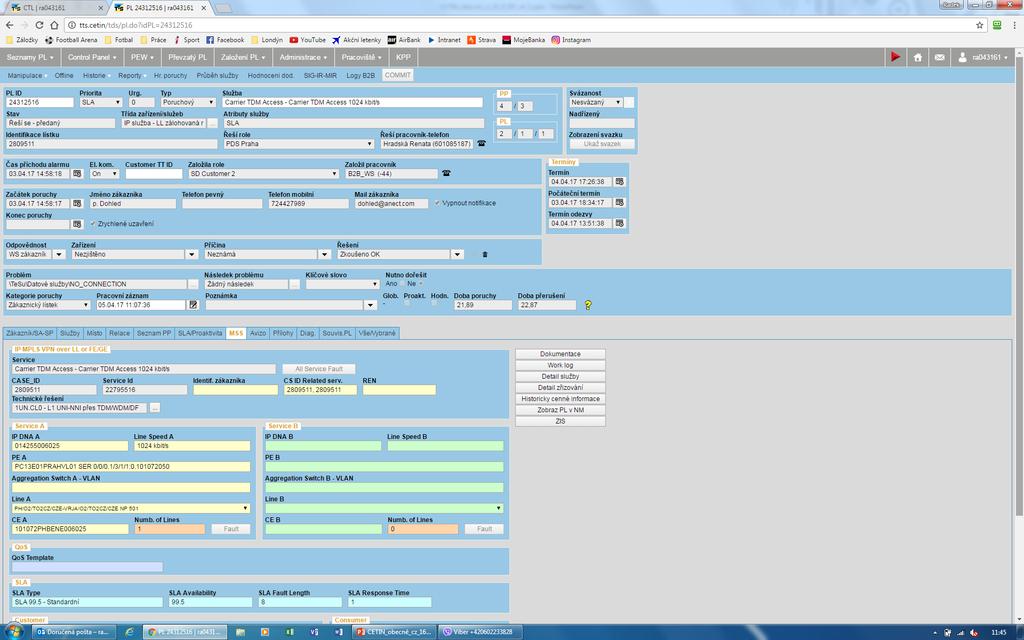Open the user menu ra043161

983,57
